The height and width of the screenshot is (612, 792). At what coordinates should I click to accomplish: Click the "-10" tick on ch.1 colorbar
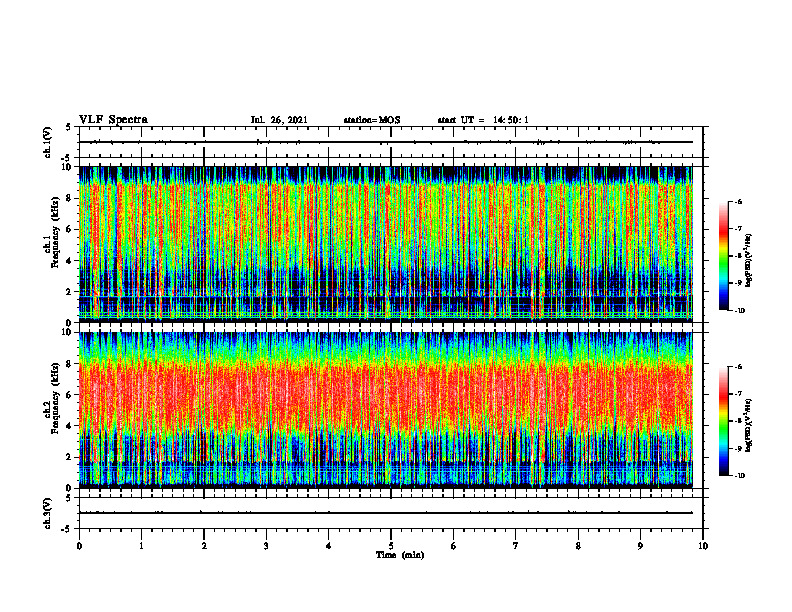tap(739, 310)
